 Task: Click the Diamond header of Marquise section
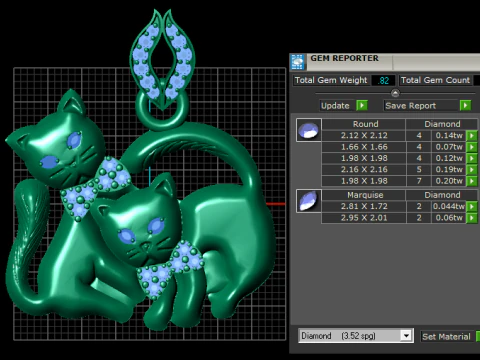point(442,195)
